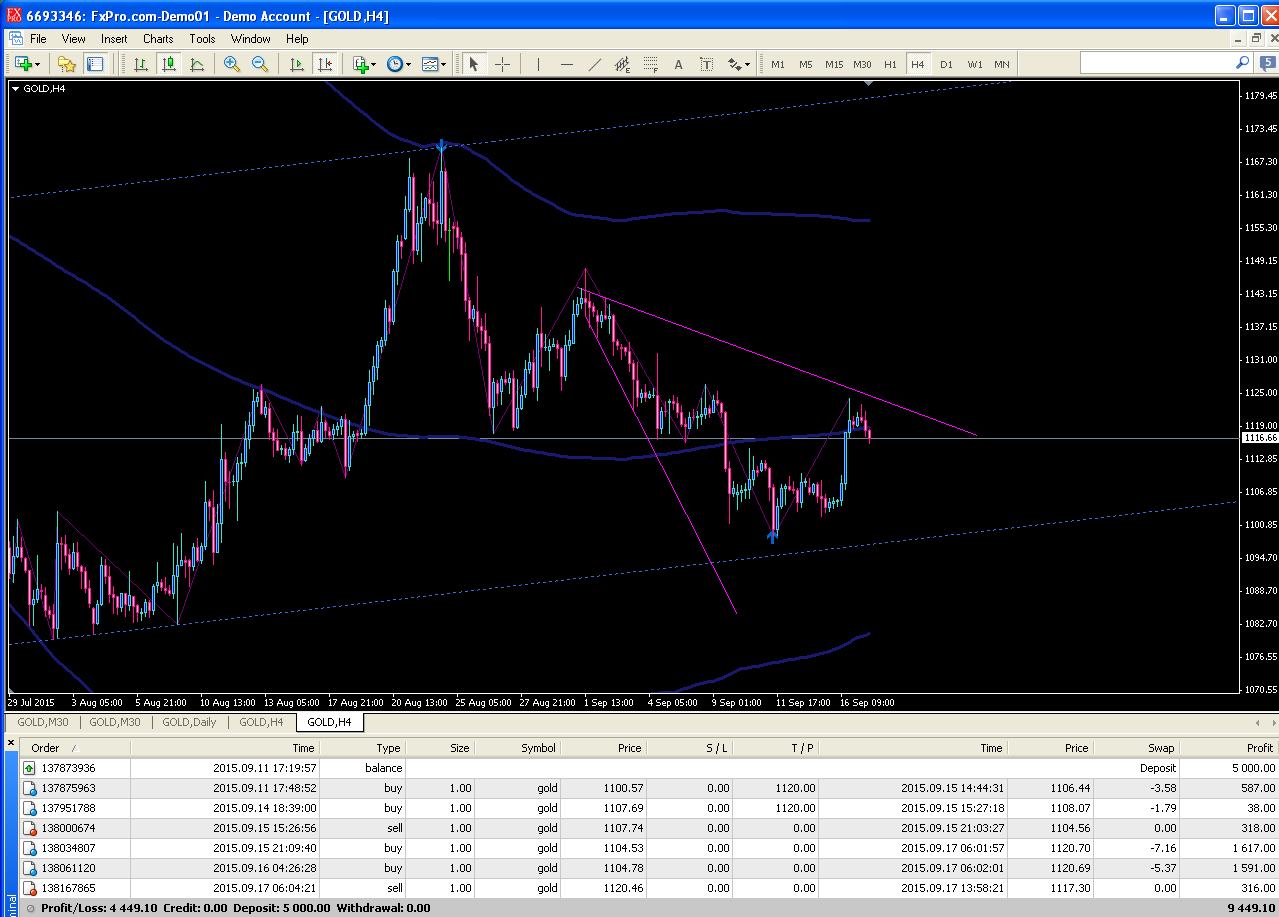Expand the New Chart dropdown arrow
The image size is (1279, 917).
point(38,65)
